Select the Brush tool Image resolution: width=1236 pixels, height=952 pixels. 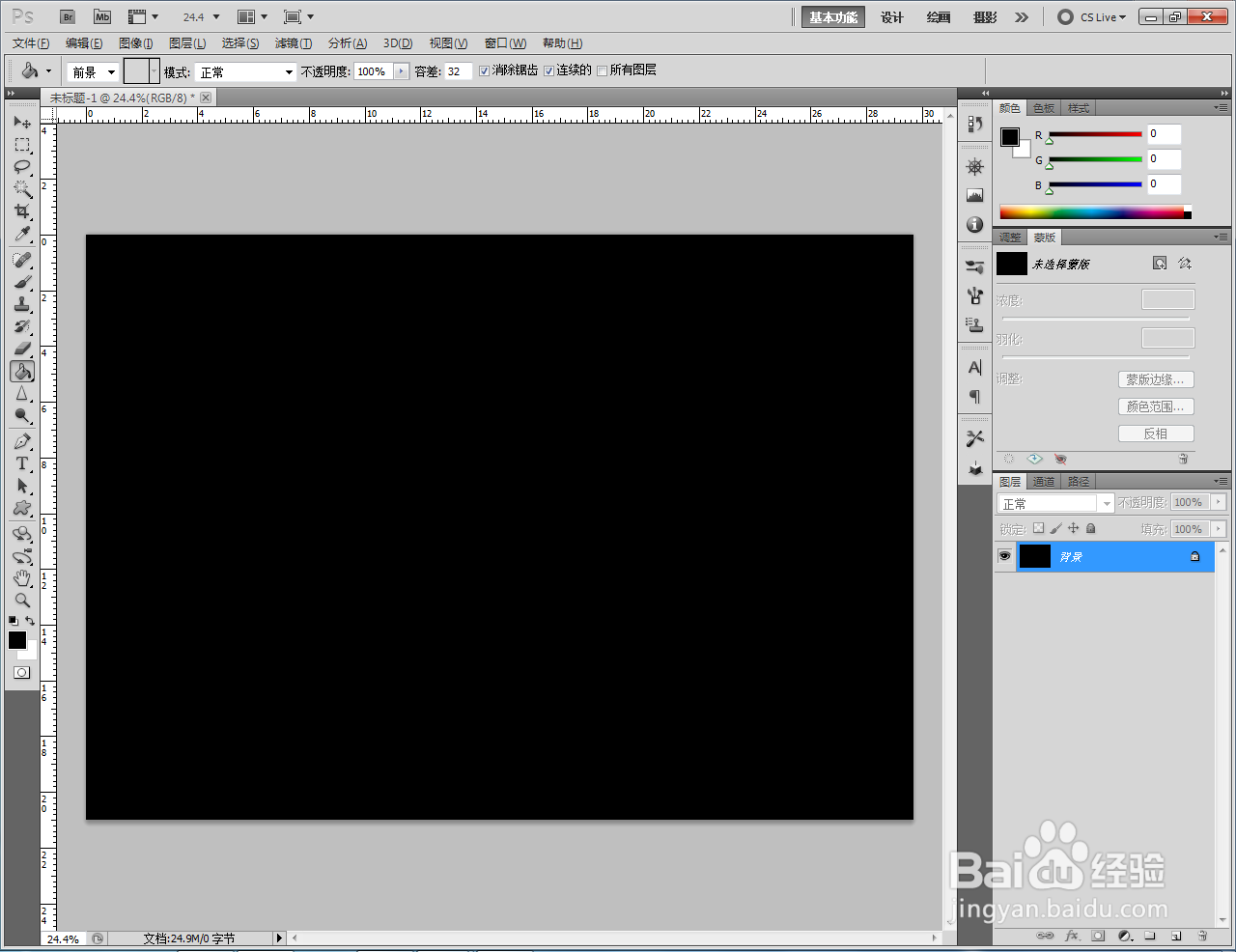tap(22, 282)
